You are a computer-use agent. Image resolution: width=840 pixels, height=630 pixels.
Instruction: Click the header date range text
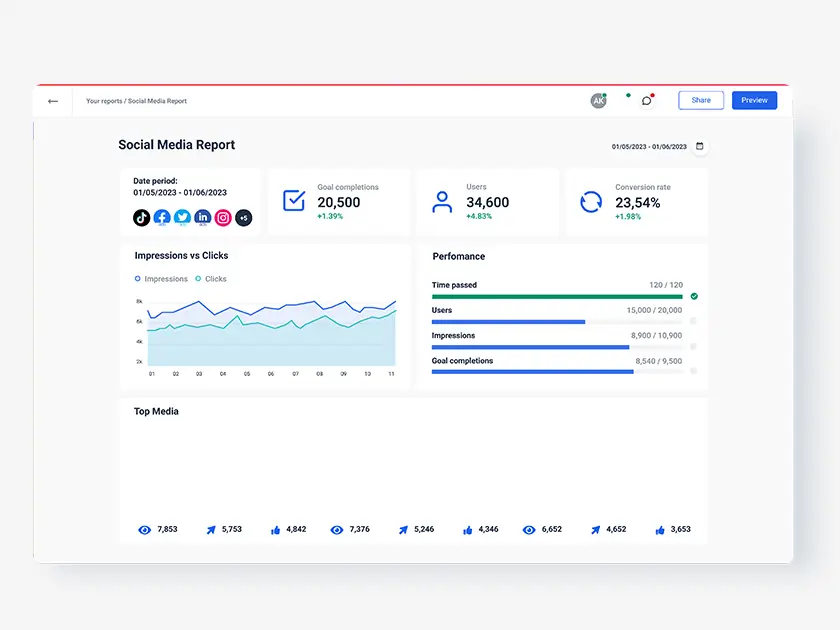point(649,147)
